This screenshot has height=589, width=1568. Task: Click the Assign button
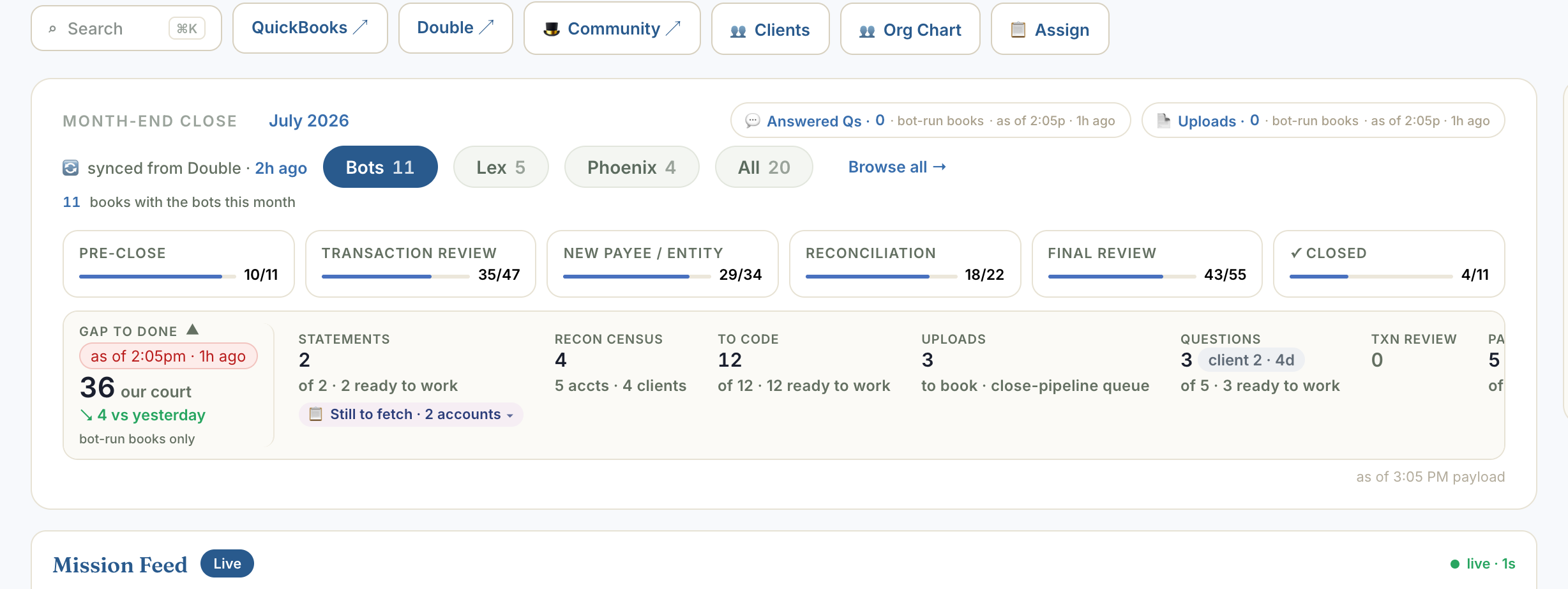point(1050,29)
